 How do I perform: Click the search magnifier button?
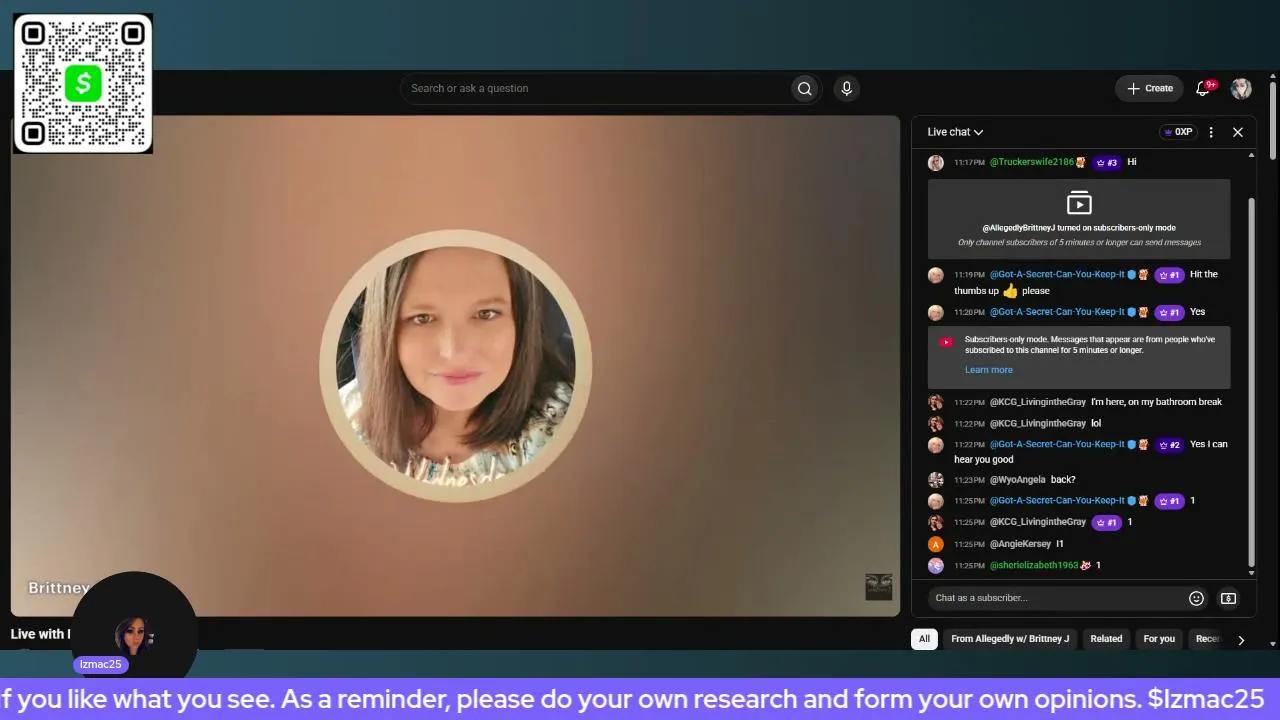pos(804,88)
